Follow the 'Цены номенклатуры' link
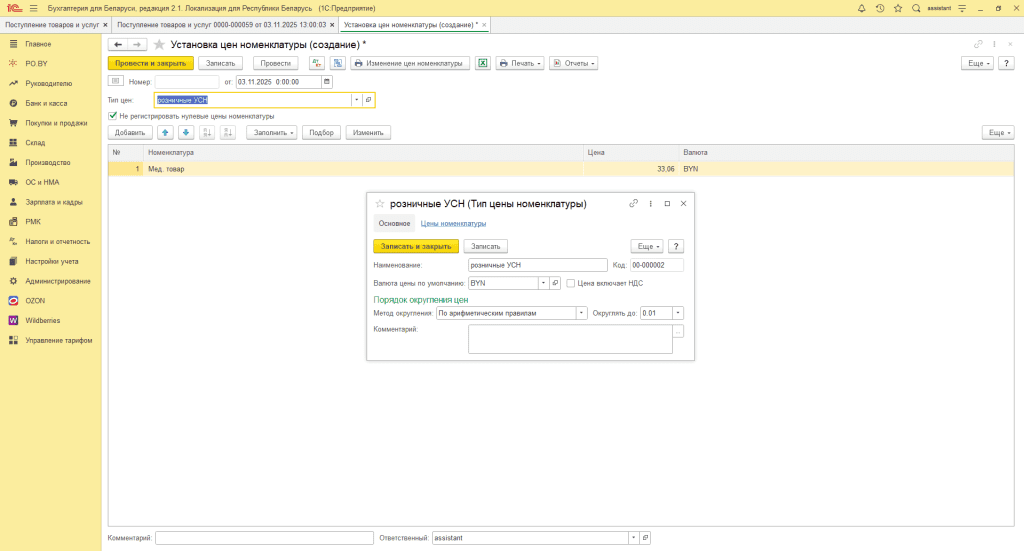Screen dimensions: 1024x551 coord(453,223)
